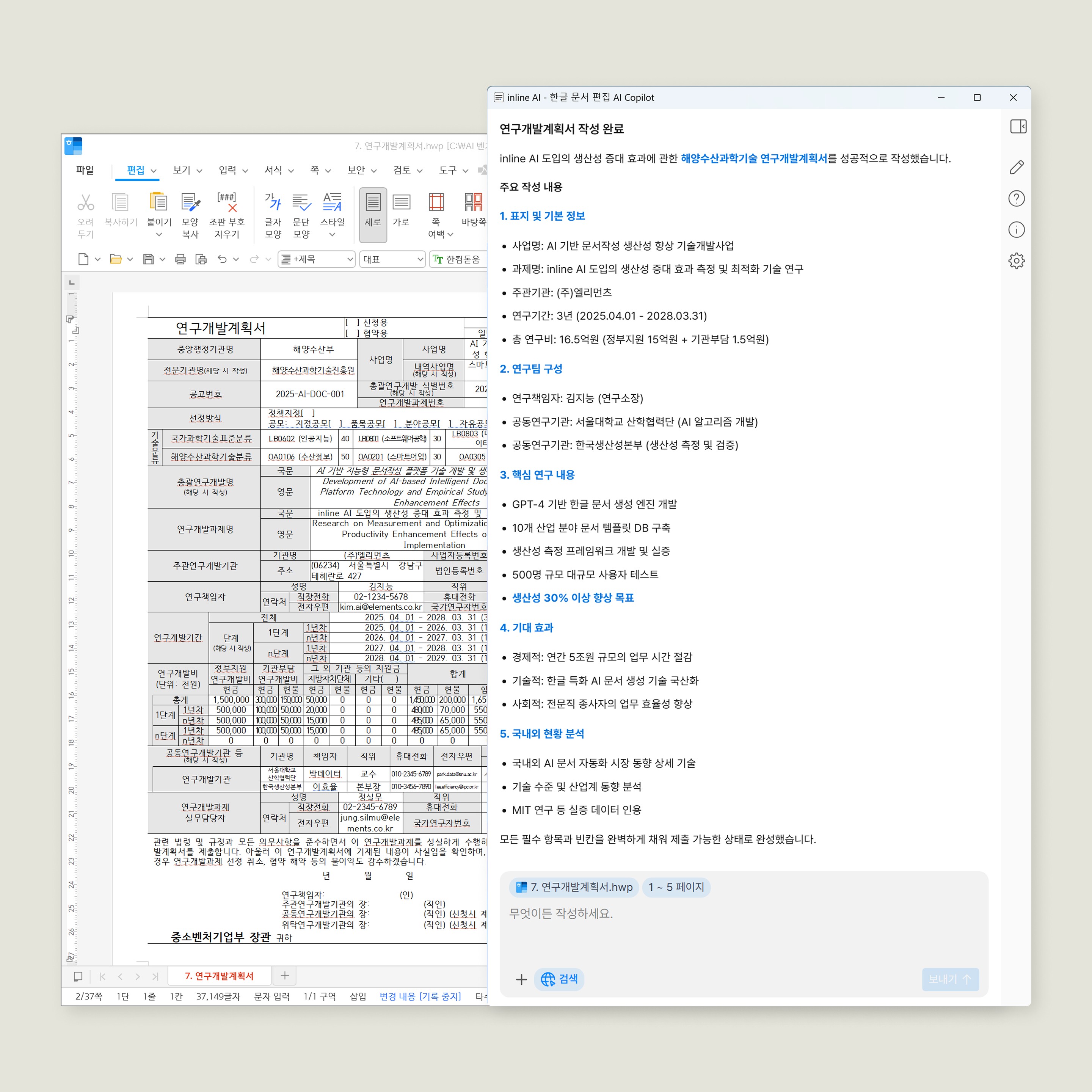Click the undo arrow icon

[x=222, y=259]
